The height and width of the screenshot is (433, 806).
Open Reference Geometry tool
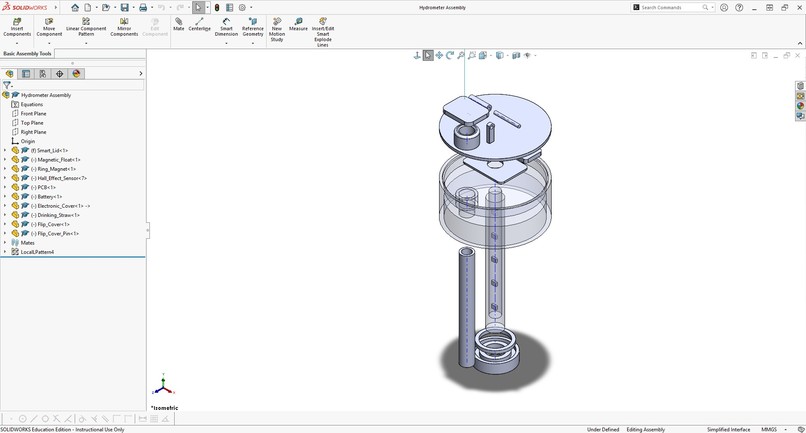[x=253, y=27]
